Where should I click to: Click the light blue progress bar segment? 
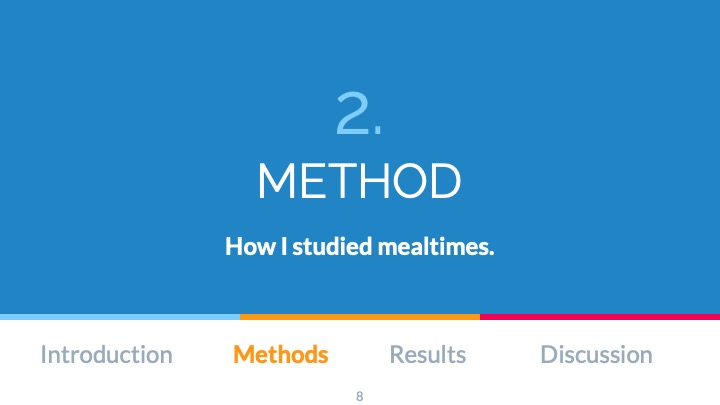(x=120, y=317)
